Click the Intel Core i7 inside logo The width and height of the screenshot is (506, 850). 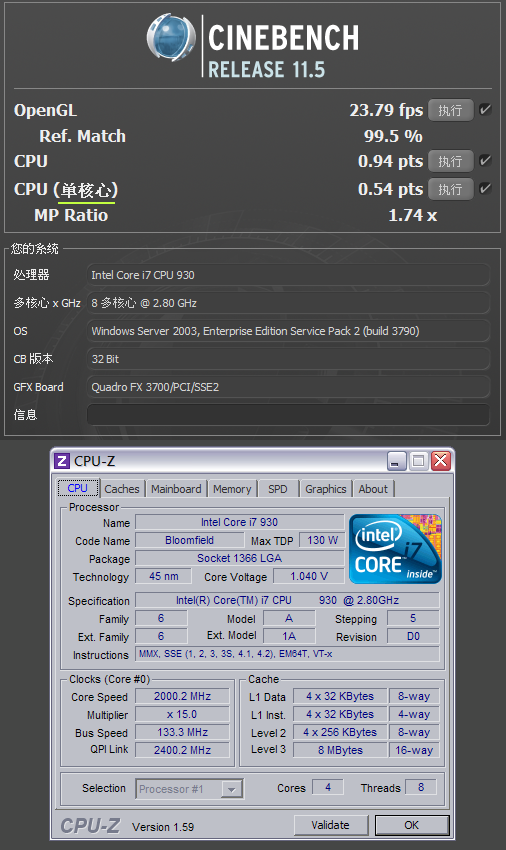click(x=396, y=549)
